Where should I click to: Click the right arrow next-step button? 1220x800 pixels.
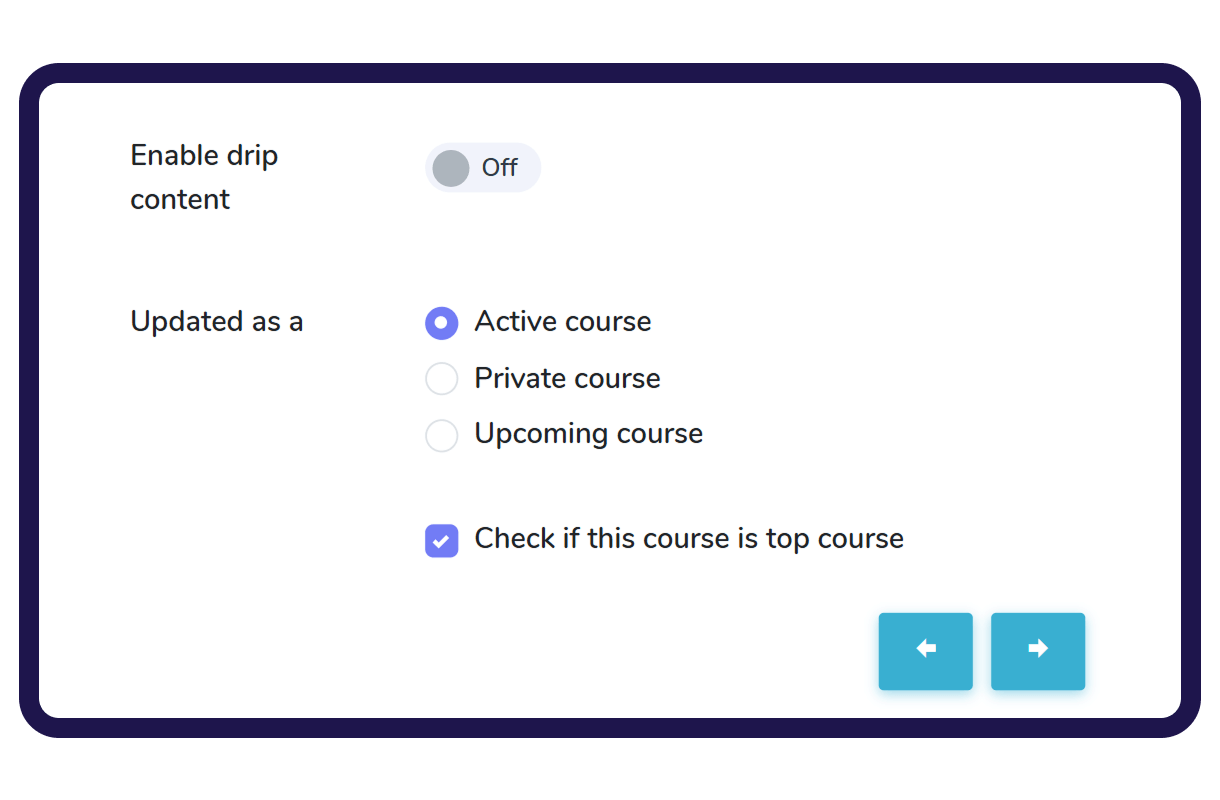(1037, 651)
